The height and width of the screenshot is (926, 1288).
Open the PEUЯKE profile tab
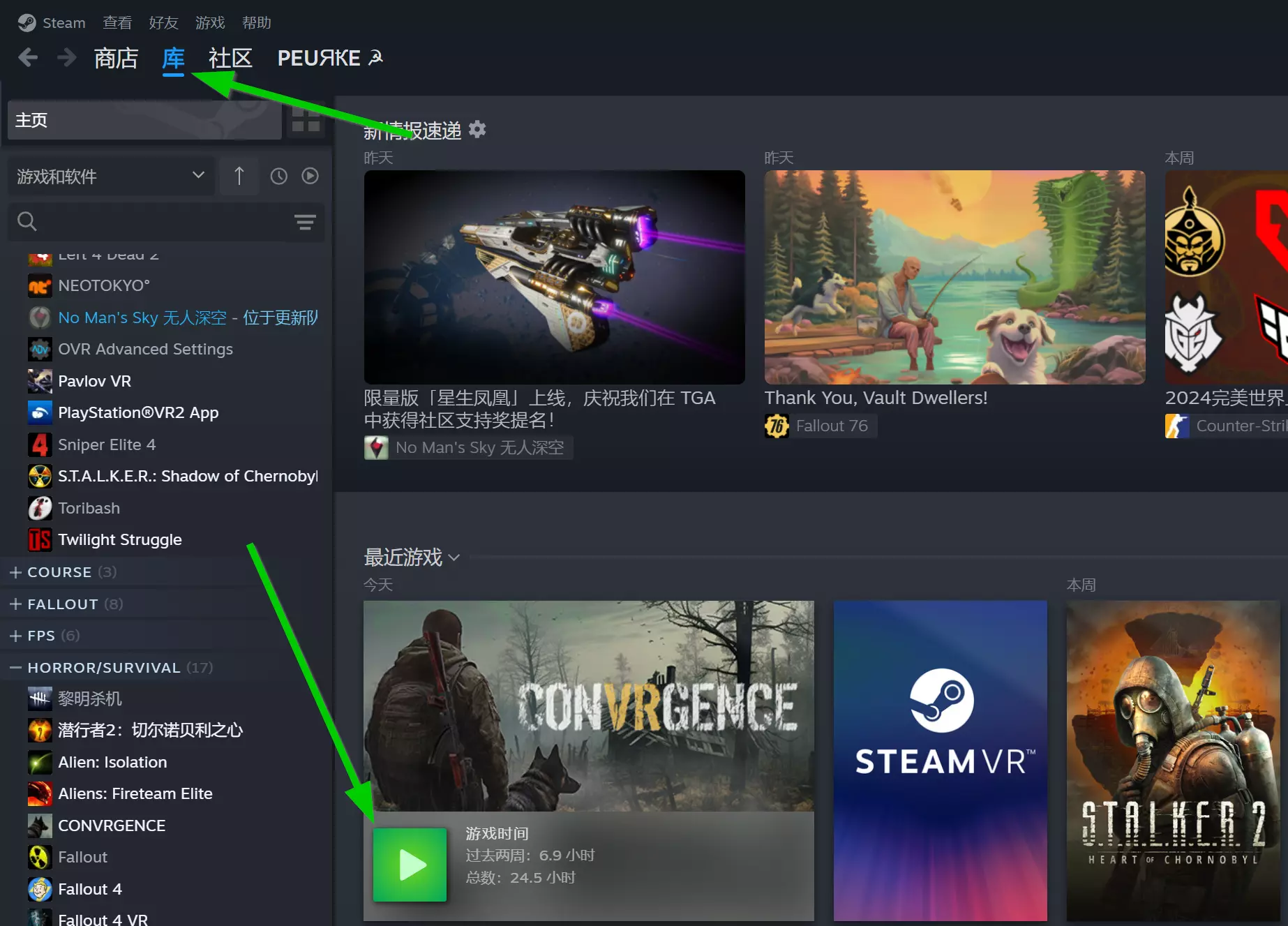(330, 58)
